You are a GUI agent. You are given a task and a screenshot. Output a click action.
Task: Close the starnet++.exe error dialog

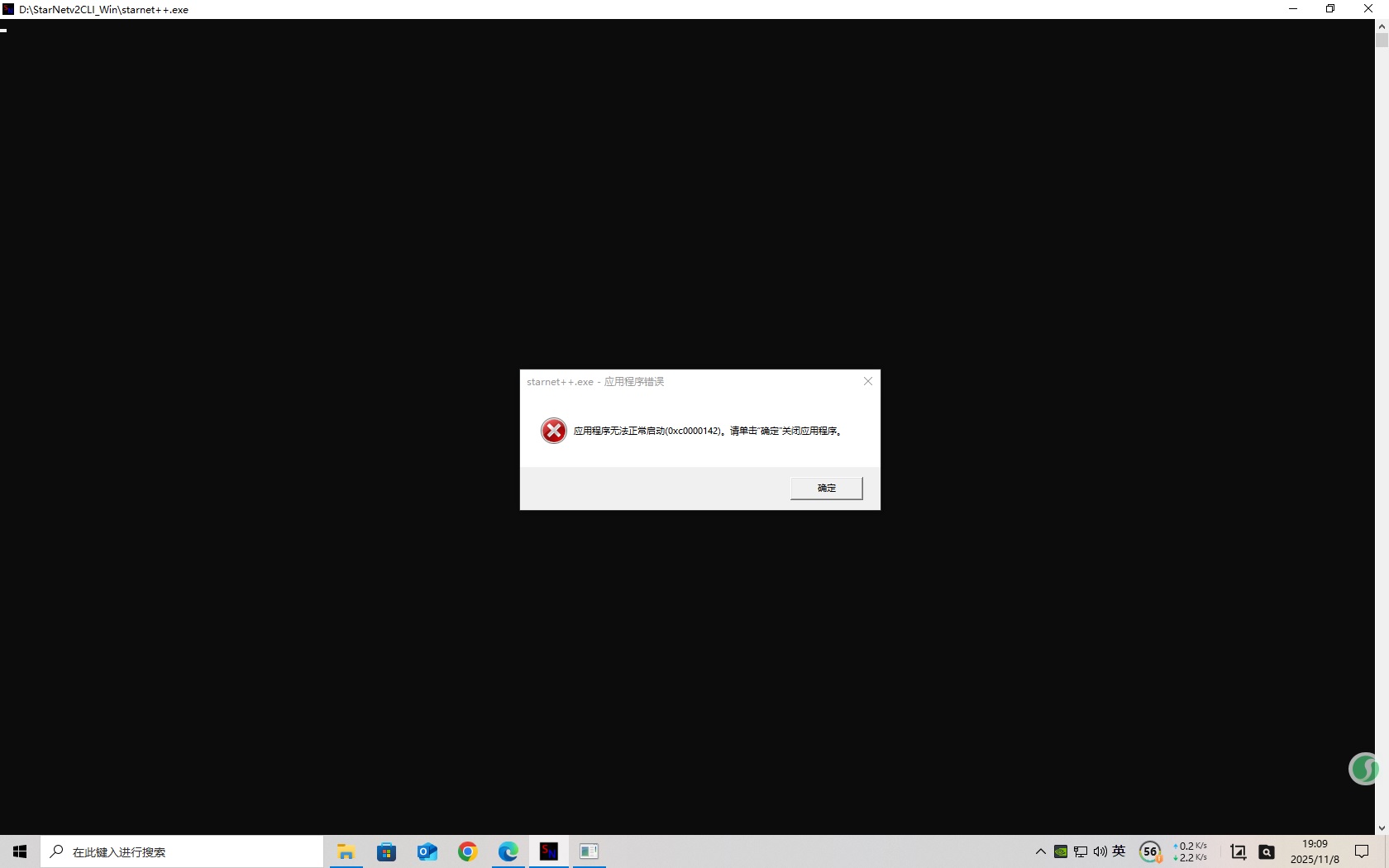click(867, 381)
